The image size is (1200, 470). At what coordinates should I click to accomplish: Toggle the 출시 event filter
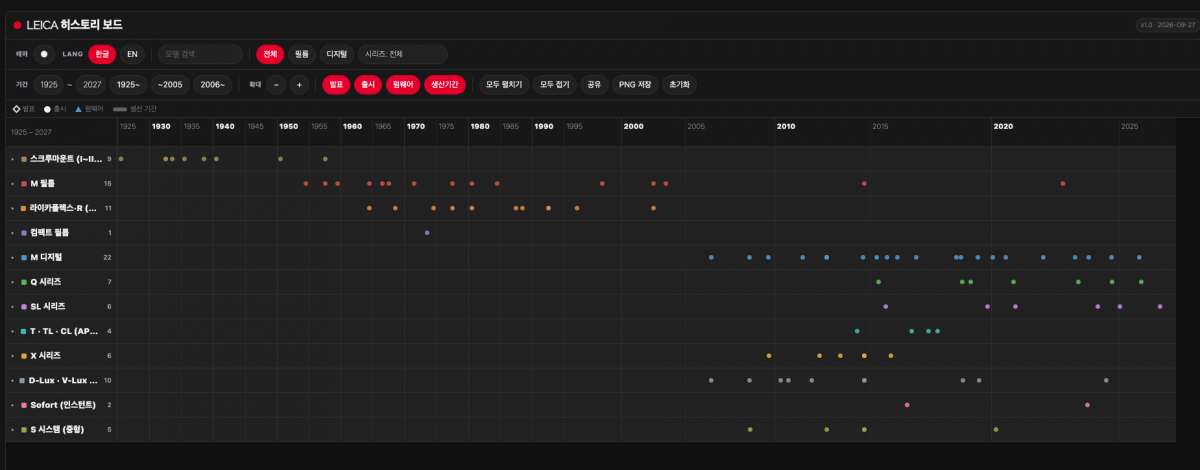367,85
